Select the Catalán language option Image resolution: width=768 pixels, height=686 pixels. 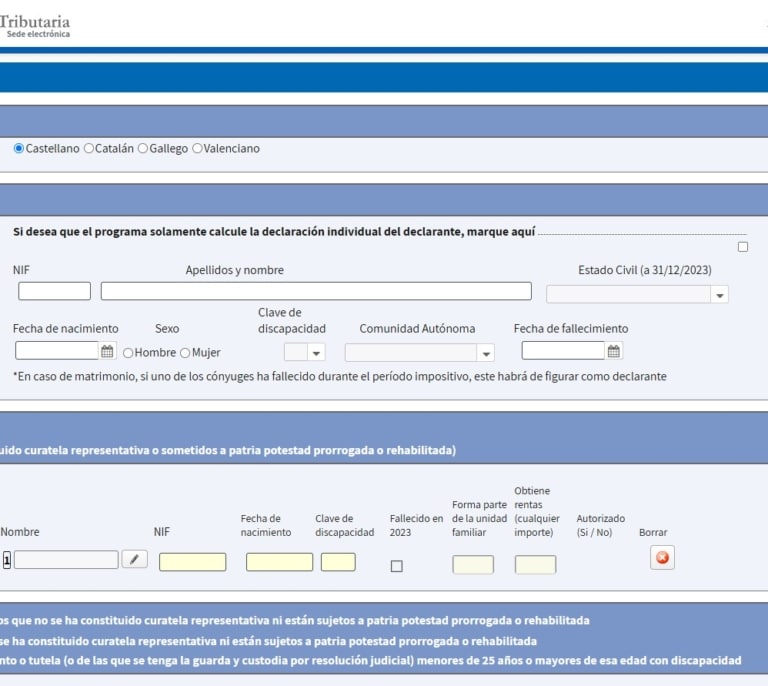click(x=89, y=148)
